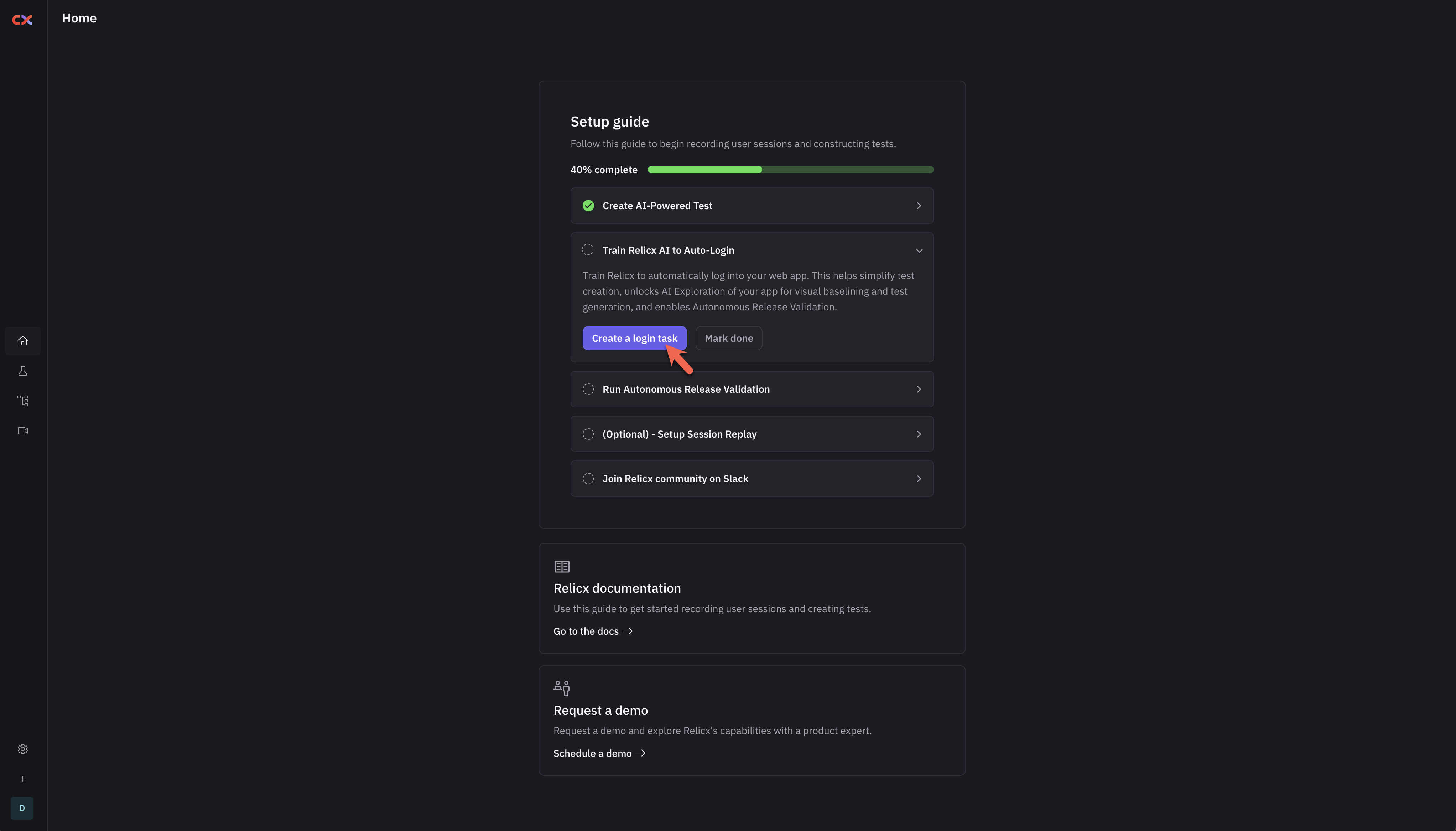Click the Relicx CX logo
Image resolution: width=1456 pixels, height=831 pixels.
(x=22, y=20)
